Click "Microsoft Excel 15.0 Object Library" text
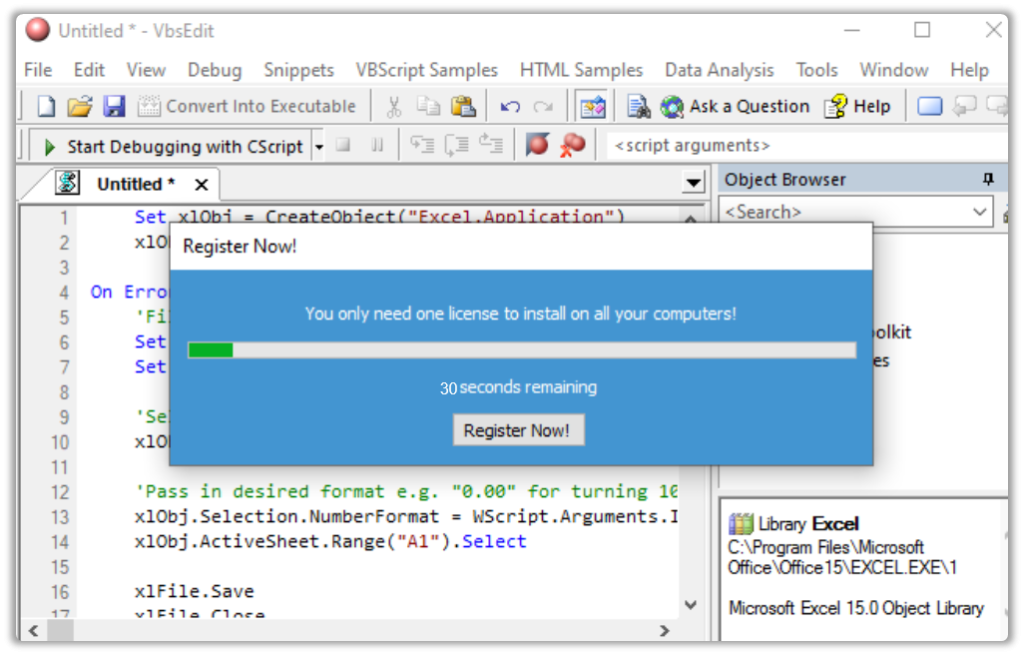The height and width of the screenshot is (655, 1024). coord(856,609)
